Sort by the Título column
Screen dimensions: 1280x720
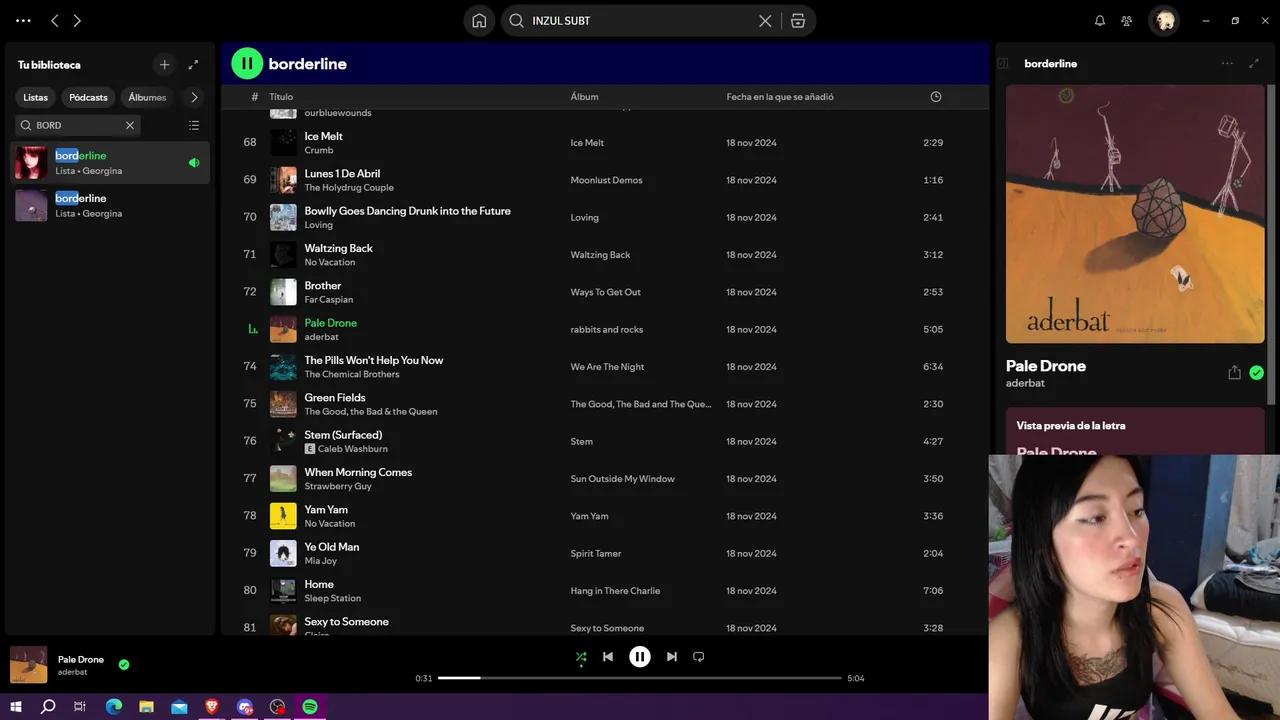click(x=281, y=97)
